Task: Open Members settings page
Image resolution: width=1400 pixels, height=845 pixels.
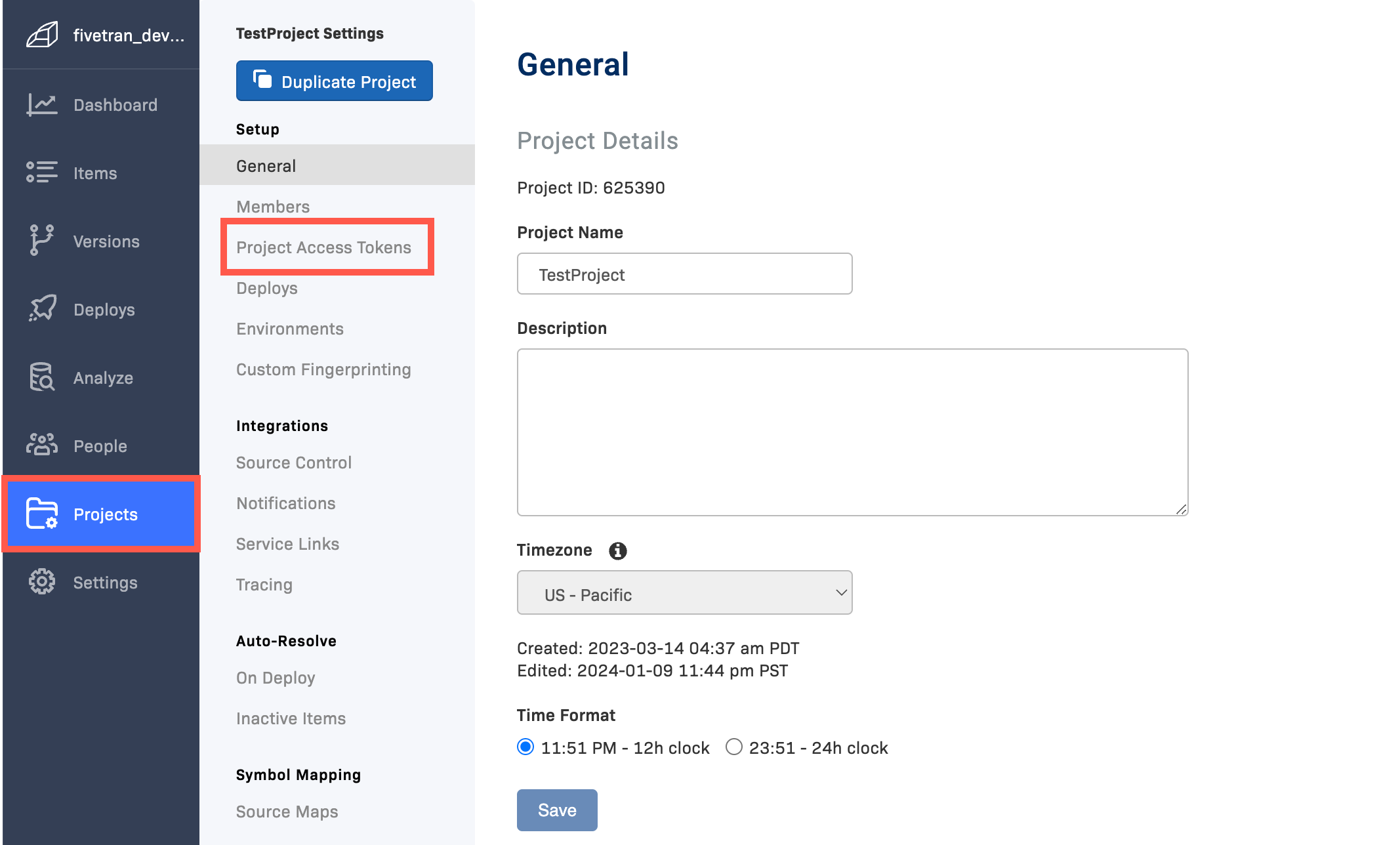Action: (x=273, y=207)
